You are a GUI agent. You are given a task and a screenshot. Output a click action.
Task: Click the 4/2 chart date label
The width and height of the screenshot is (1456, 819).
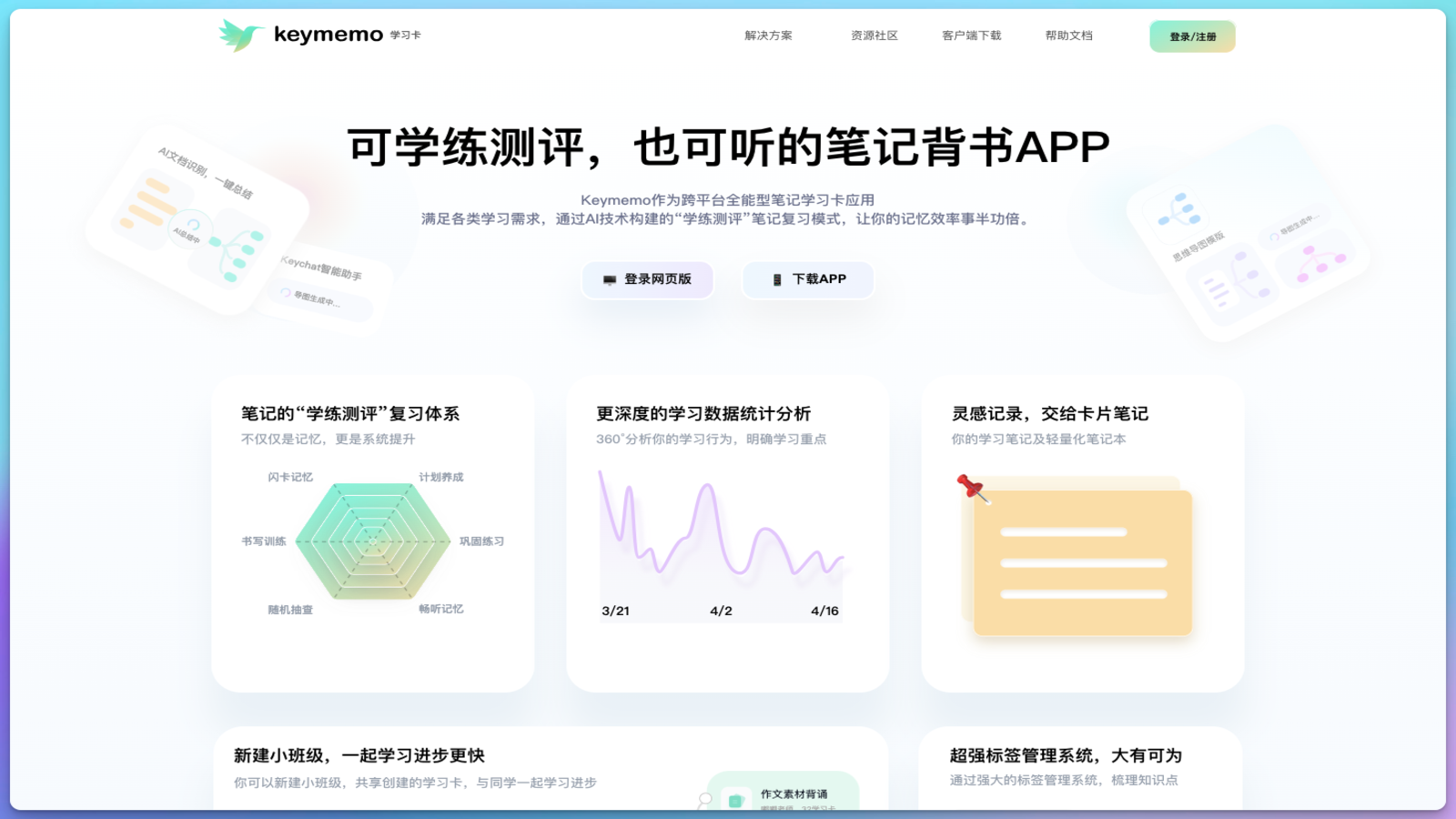coord(721,611)
